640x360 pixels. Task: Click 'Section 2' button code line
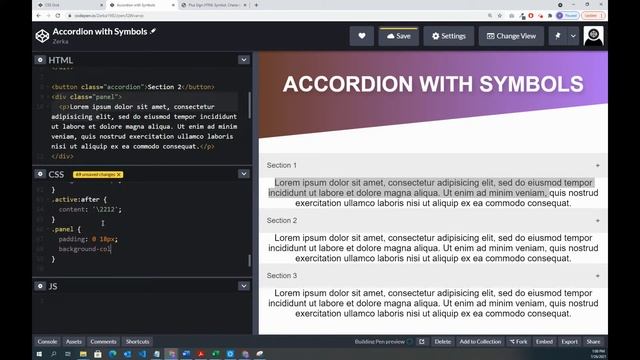pos(133,87)
